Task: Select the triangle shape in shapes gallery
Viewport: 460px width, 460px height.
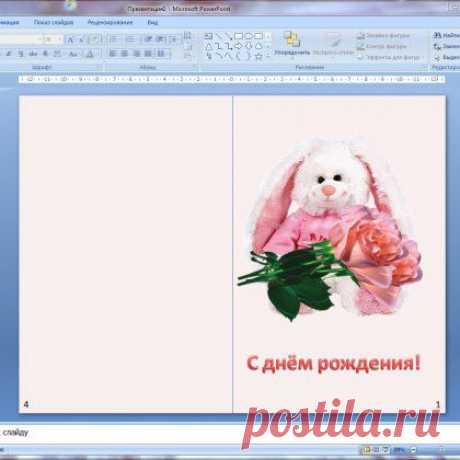Action: [208, 46]
